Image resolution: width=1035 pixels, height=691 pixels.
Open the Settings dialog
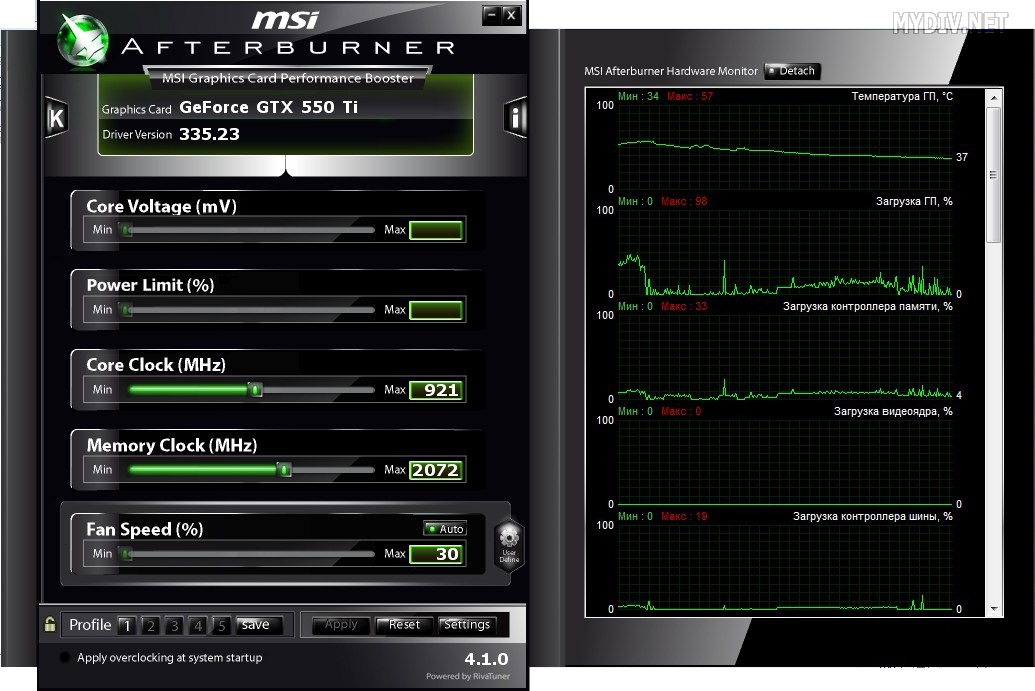(467, 624)
